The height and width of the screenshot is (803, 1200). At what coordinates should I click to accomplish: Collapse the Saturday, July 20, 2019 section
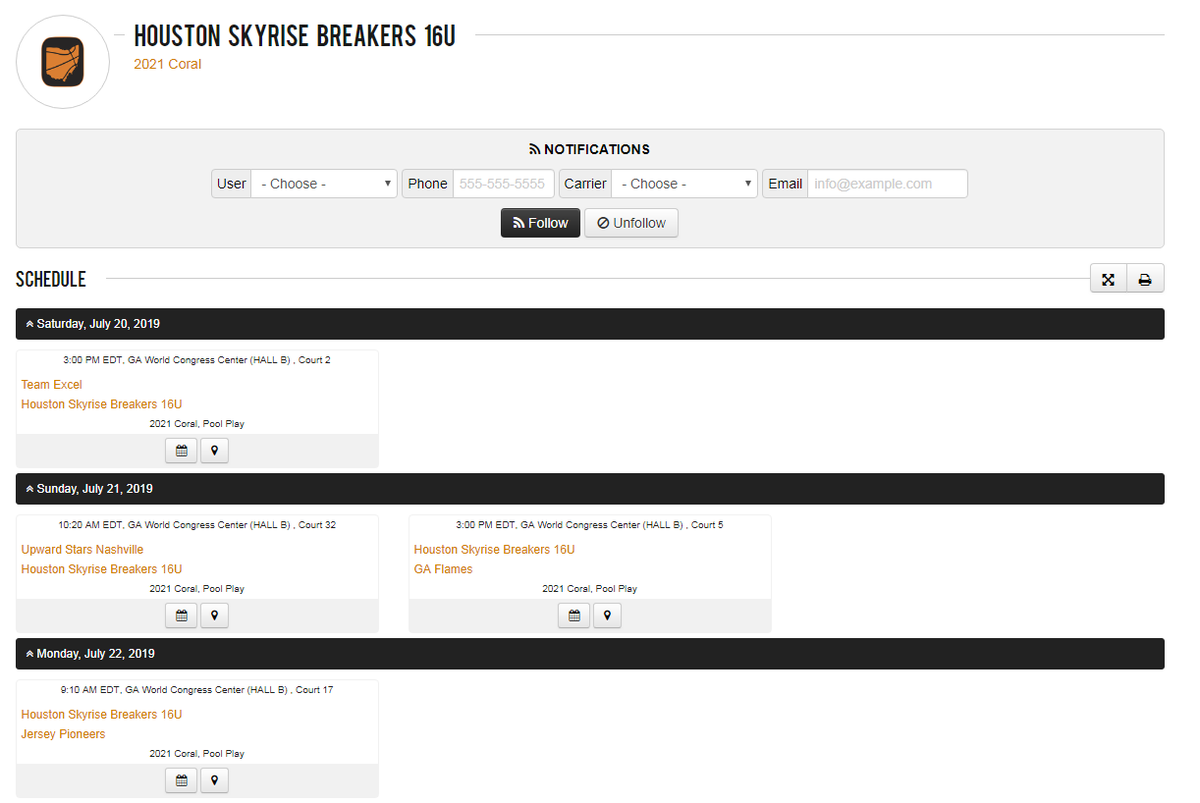point(590,324)
